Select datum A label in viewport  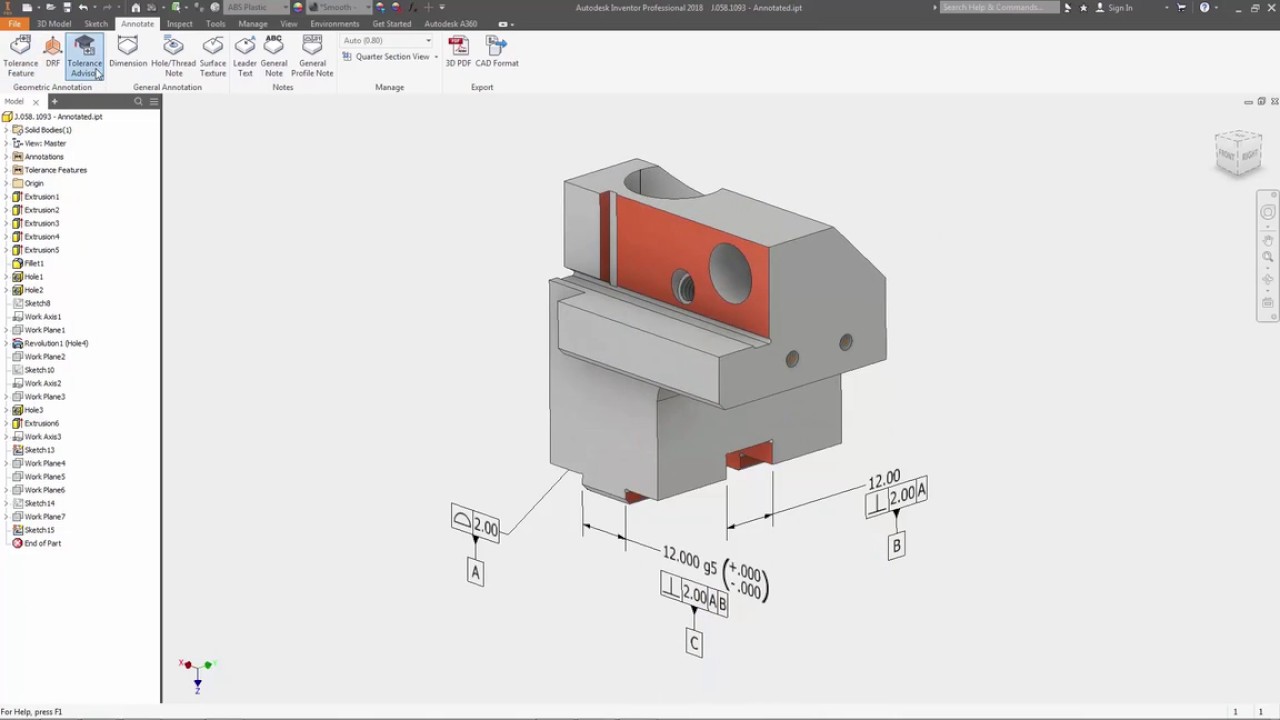click(476, 571)
